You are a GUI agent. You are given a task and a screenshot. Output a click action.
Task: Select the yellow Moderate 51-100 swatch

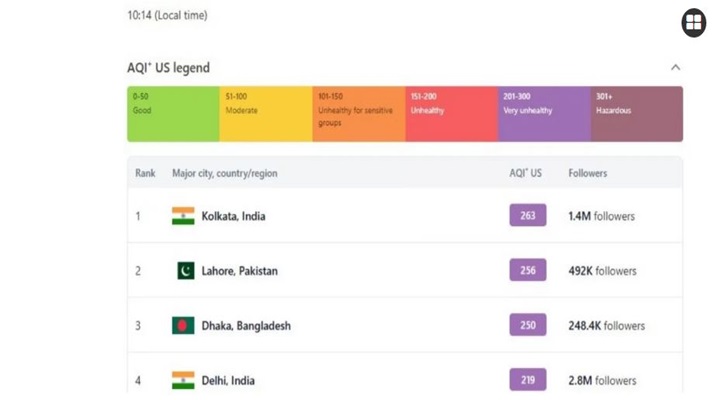point(266,114)
